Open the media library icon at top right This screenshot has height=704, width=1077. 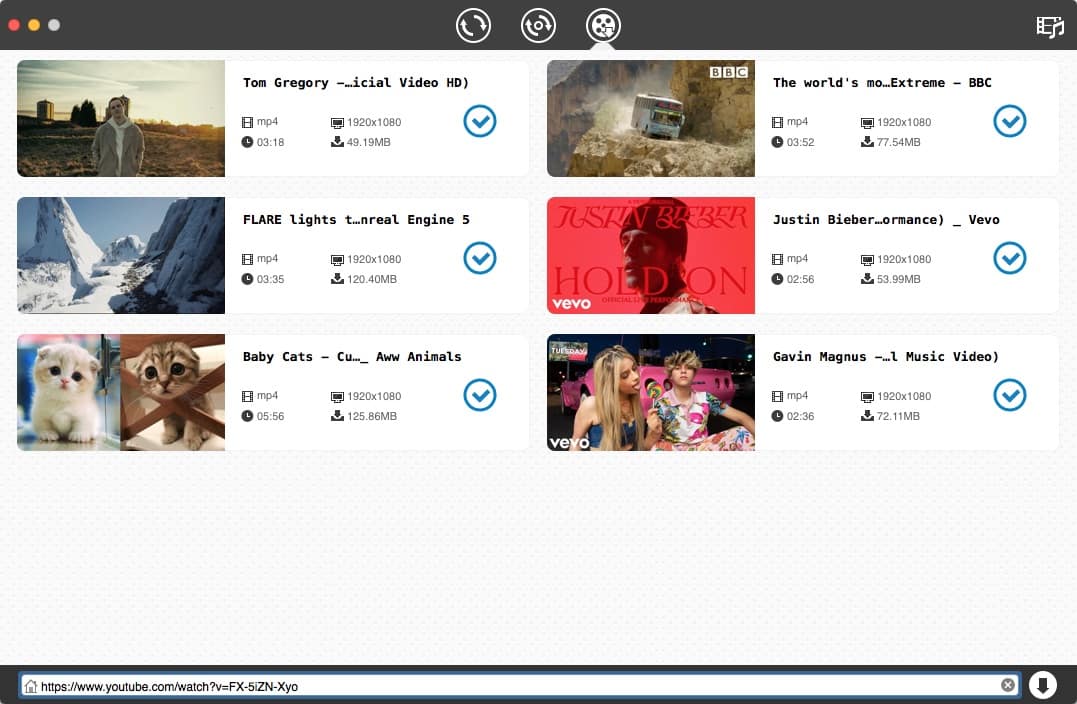click(1050, 27)
